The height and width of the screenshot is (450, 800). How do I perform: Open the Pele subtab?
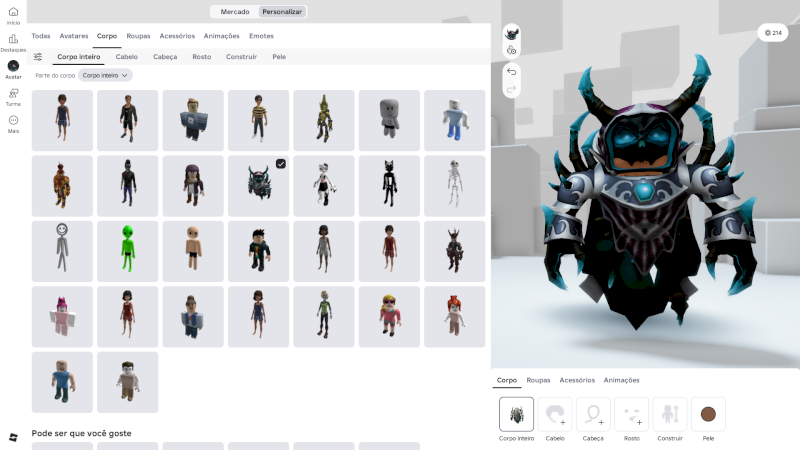coord(279,57)
